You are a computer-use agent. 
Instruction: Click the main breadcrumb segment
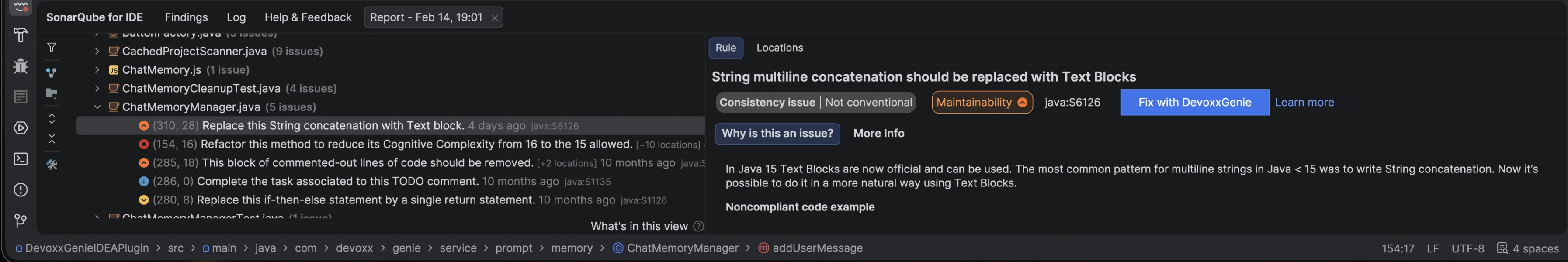(224, 248)
